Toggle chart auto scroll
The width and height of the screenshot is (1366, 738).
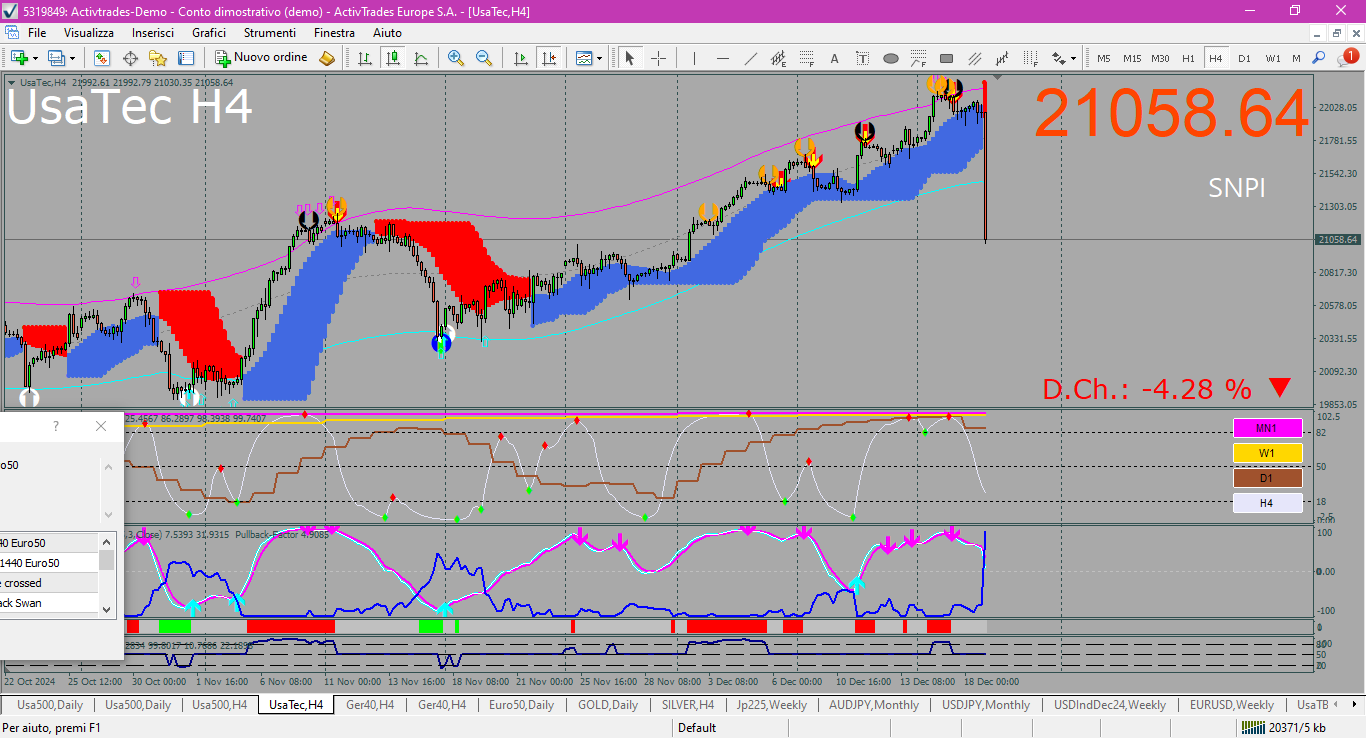pos(520,58)
